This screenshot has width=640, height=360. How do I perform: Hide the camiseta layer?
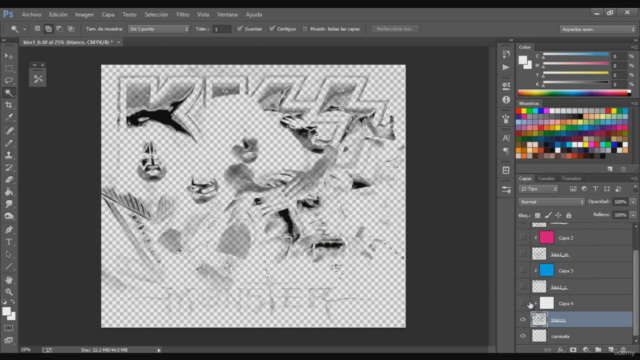(523, 336)
